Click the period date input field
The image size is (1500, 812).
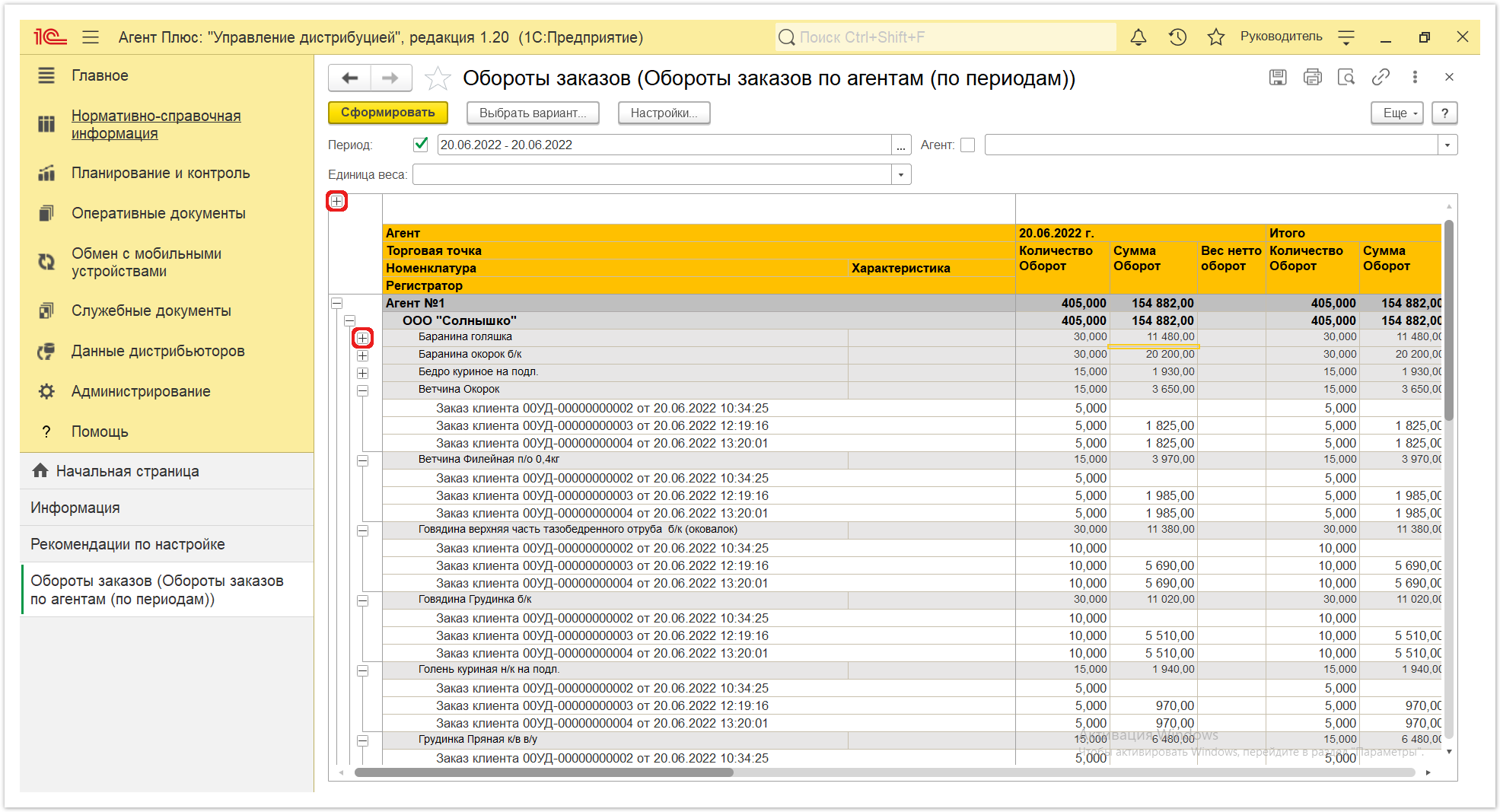[664, 145]
